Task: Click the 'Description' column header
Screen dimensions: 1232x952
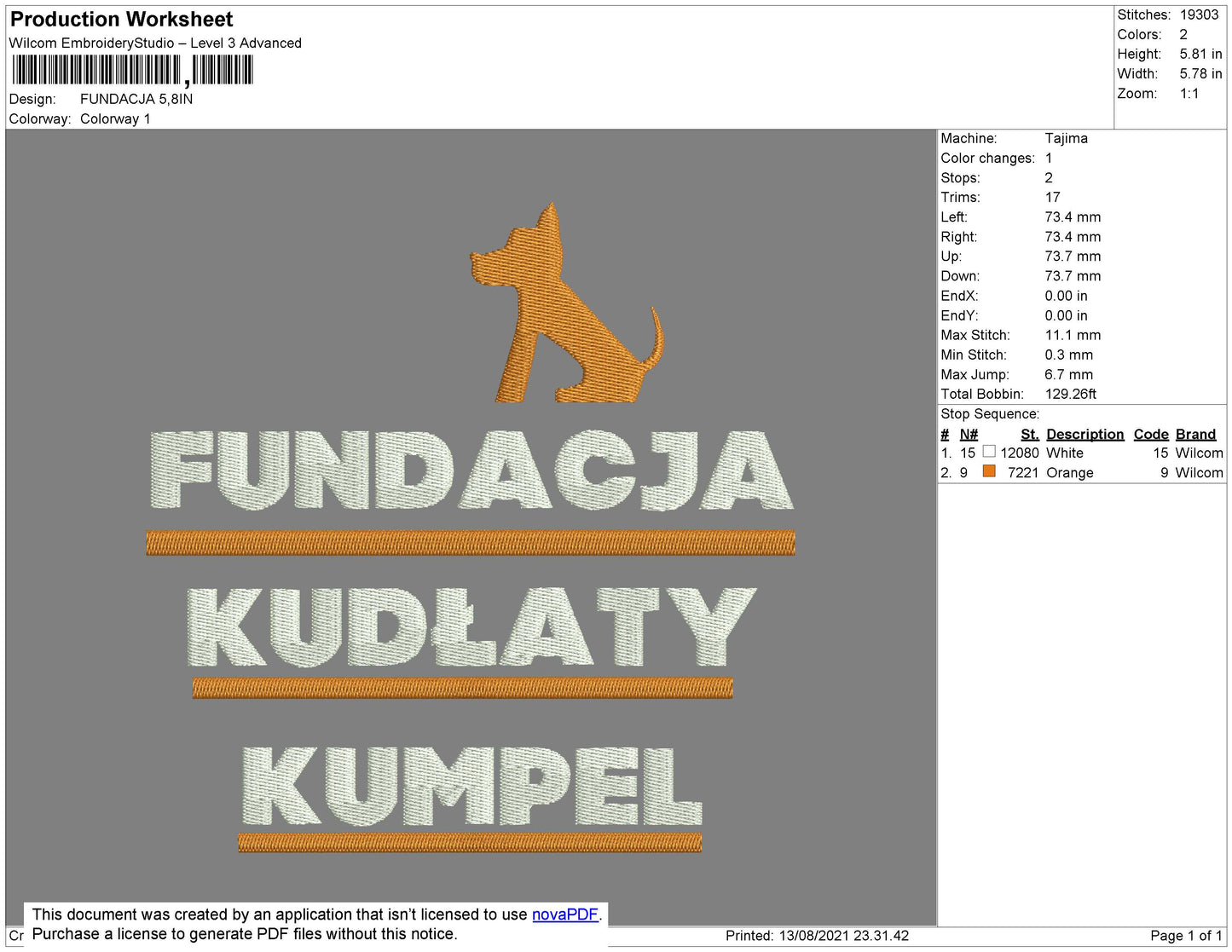Action: 1085,435
